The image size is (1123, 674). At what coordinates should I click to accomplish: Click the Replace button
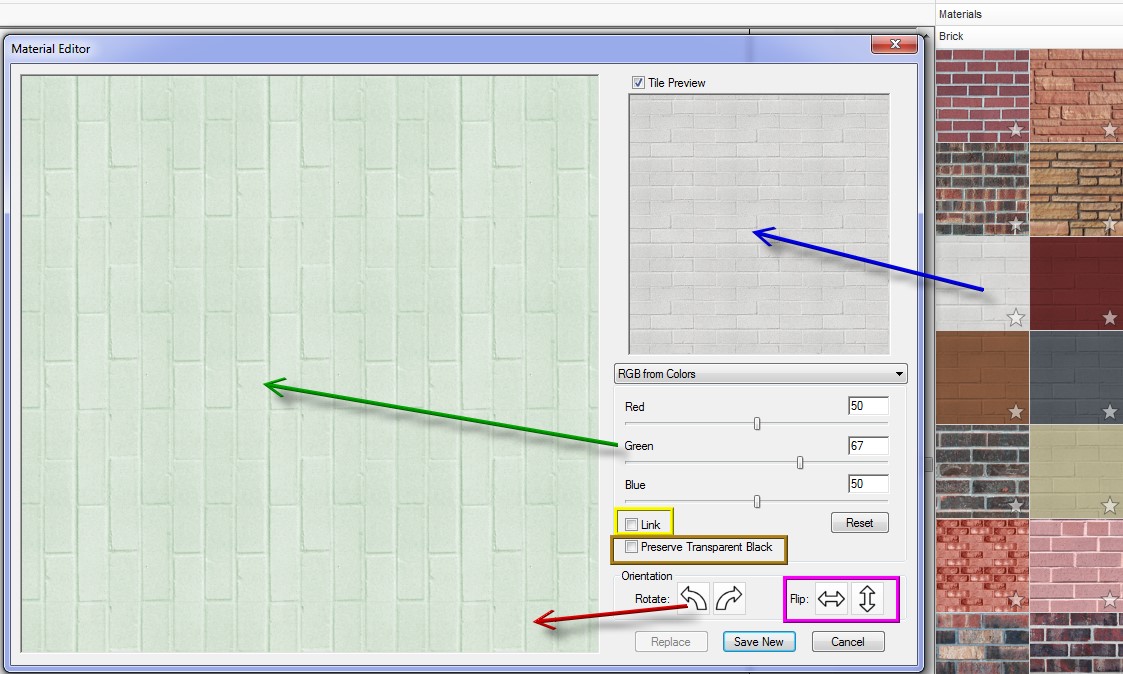tap(671, 642)
